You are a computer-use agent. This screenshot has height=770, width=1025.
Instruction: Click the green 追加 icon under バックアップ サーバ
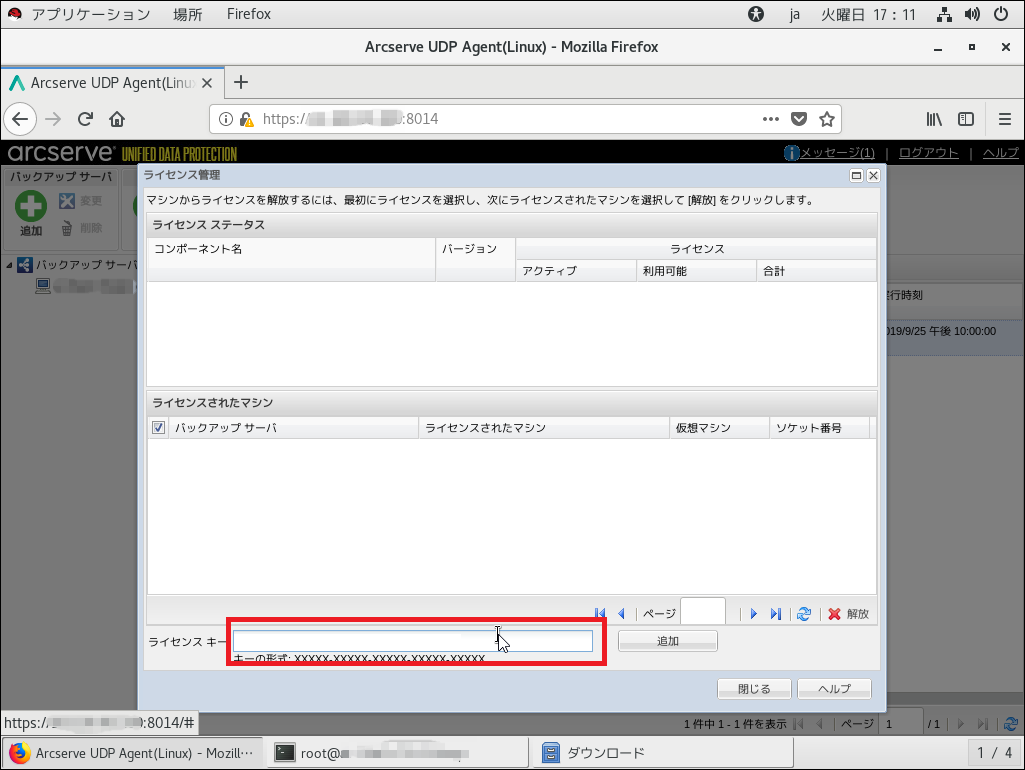point(31,206)
